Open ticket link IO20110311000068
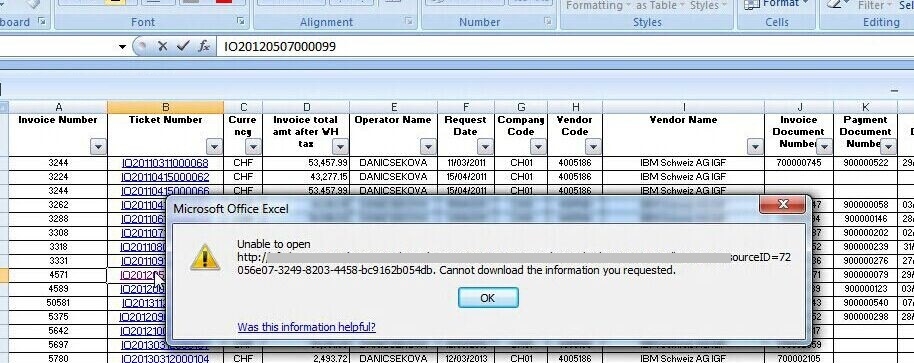The image size is (914, 363). [x=165, y=163]
